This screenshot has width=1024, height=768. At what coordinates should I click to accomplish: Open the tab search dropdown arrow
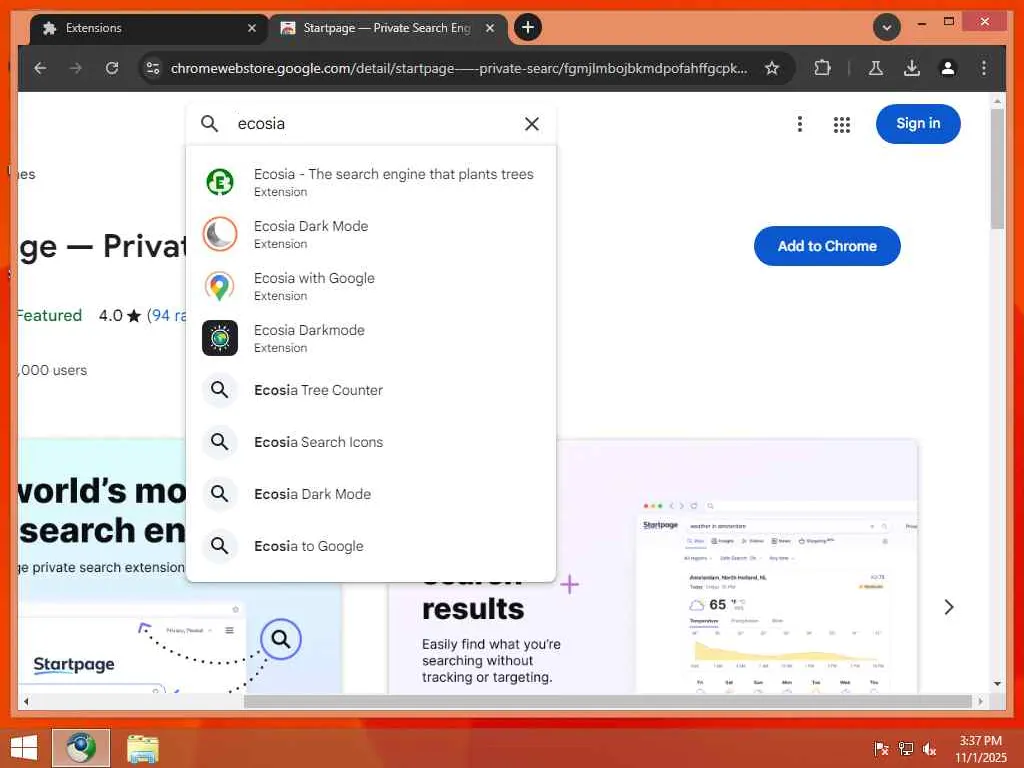click(x=887, y=27)
